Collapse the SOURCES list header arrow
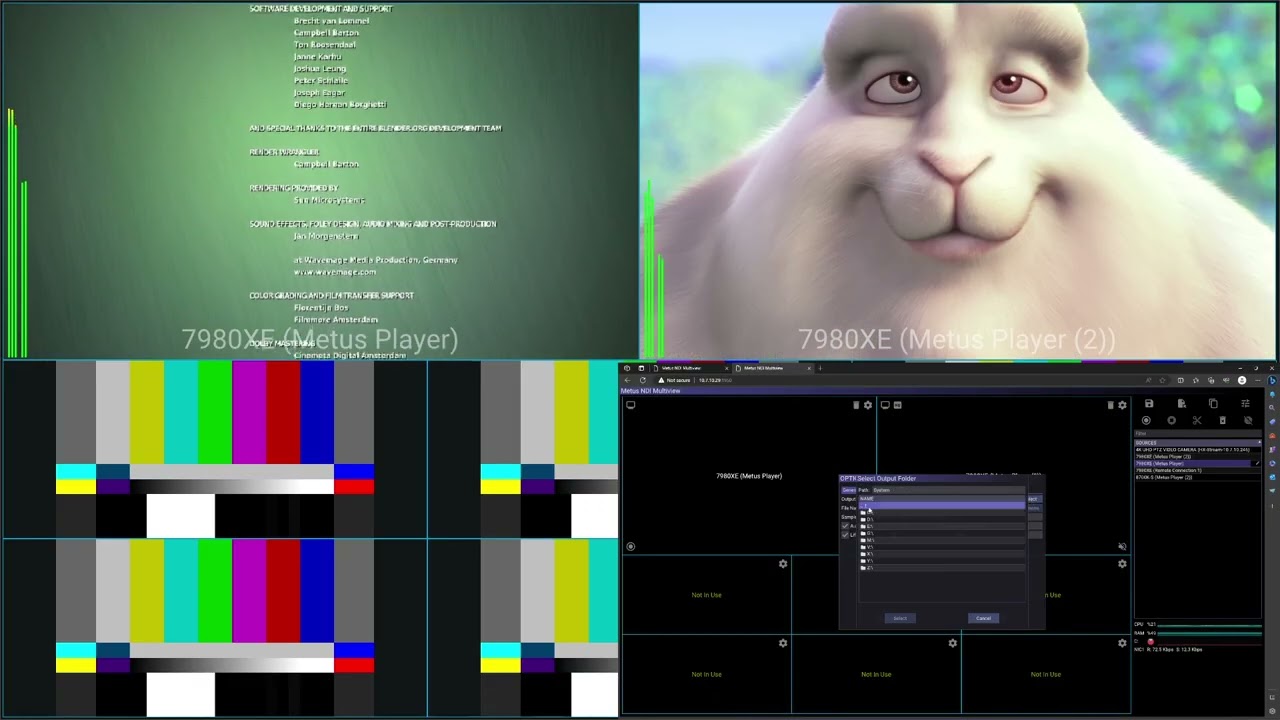Screen dimensions: 1280x720 [1259, 442]
